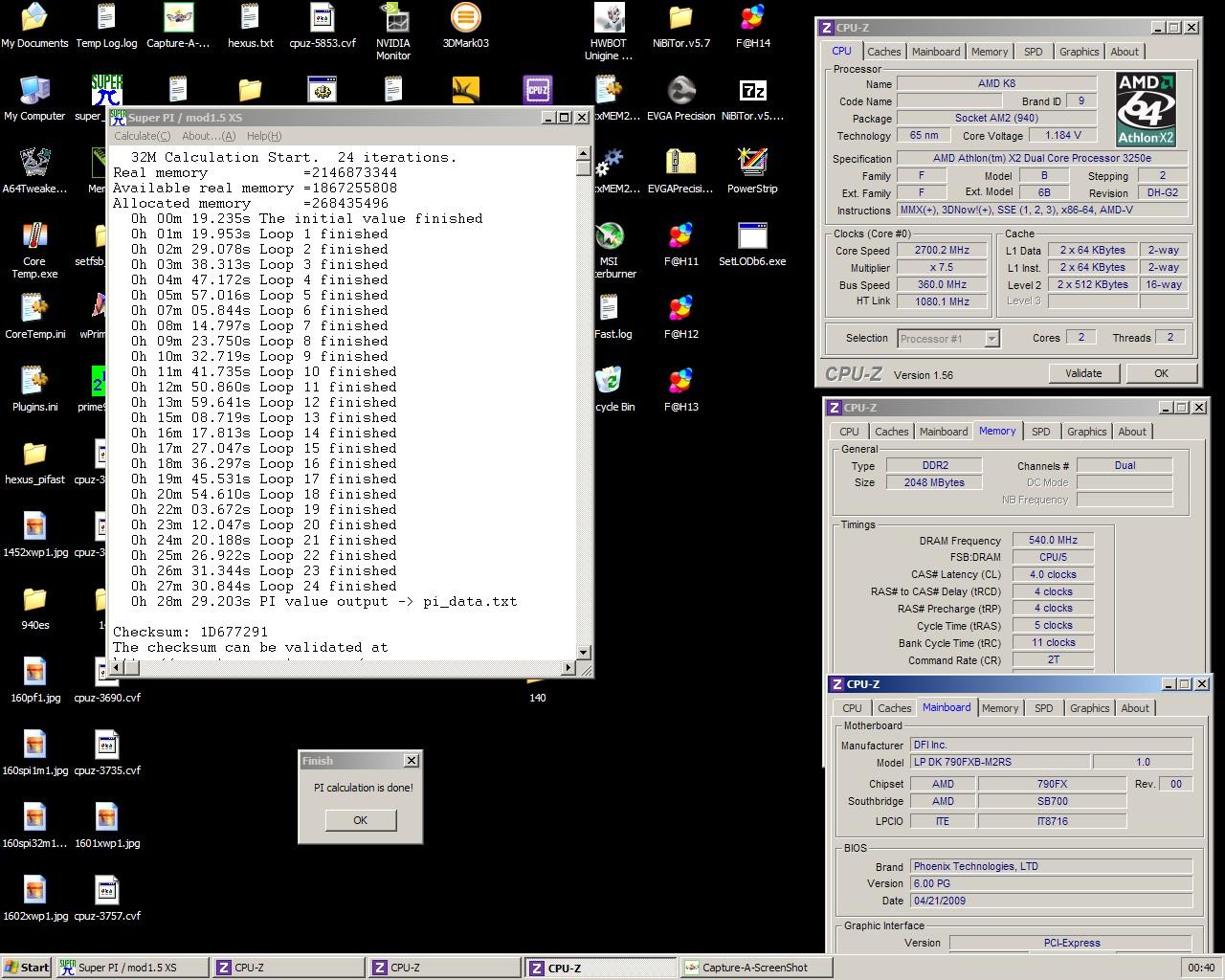The height and width of the screenshot is (980, 1225).
Task: Open the CoreTemp.ini file icon
Action: [x=34, y=317]
